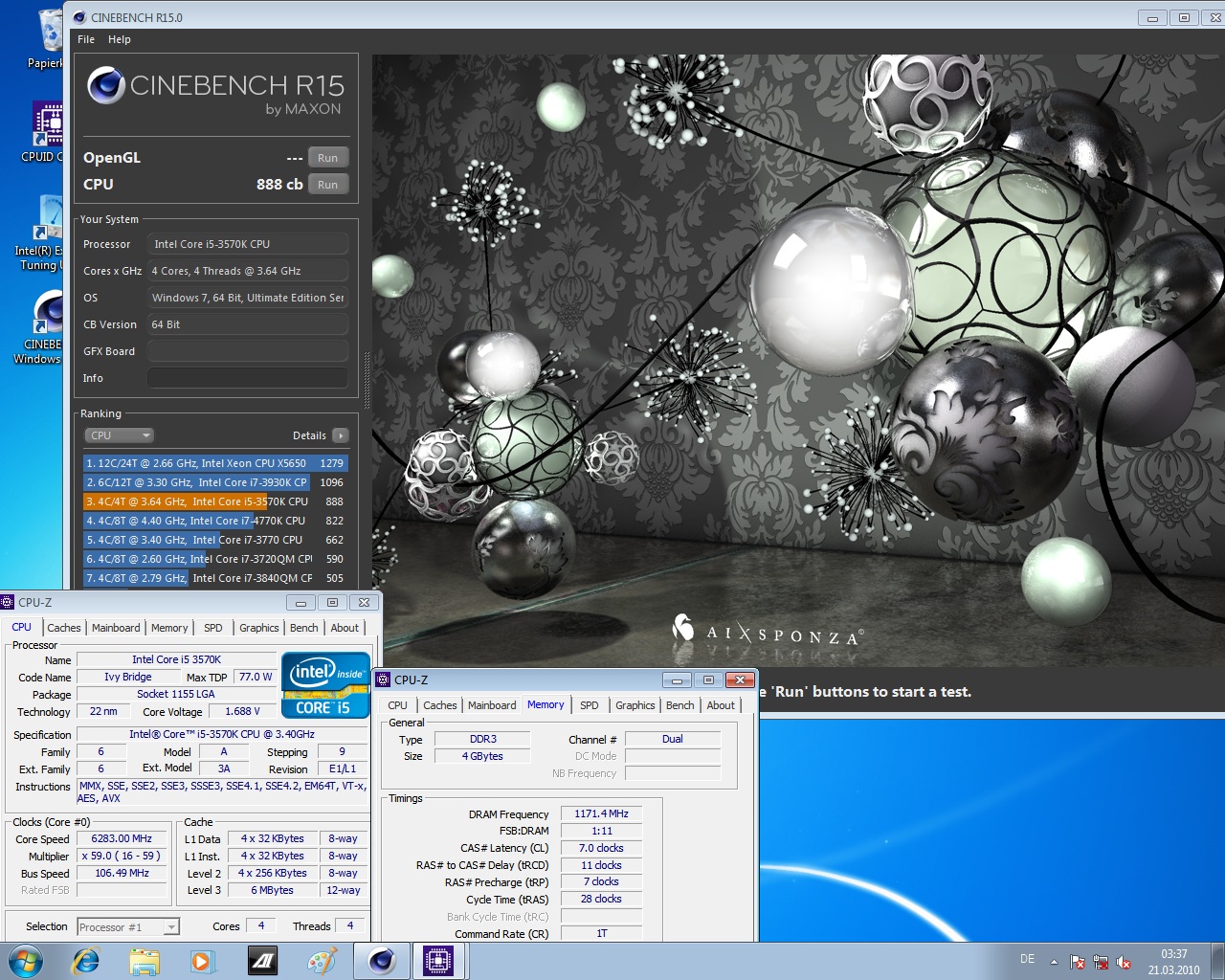This screenshot has width=1225, height=980.
Task: Run the CPU benchmark
Action: pos(328,185)
